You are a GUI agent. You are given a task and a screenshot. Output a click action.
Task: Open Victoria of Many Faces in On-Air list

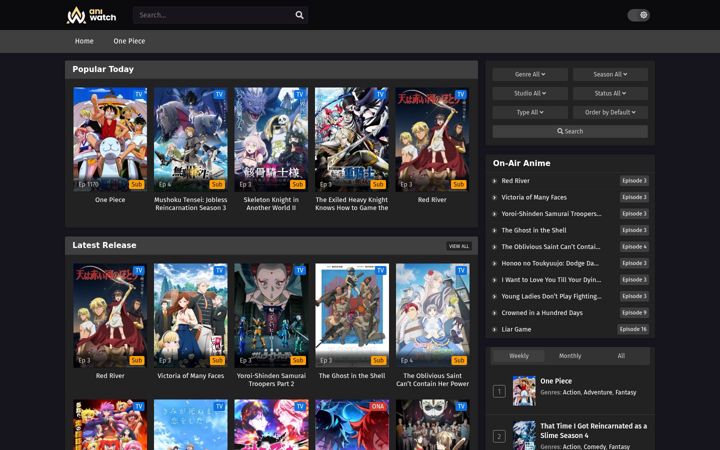(x=534, y=197)
